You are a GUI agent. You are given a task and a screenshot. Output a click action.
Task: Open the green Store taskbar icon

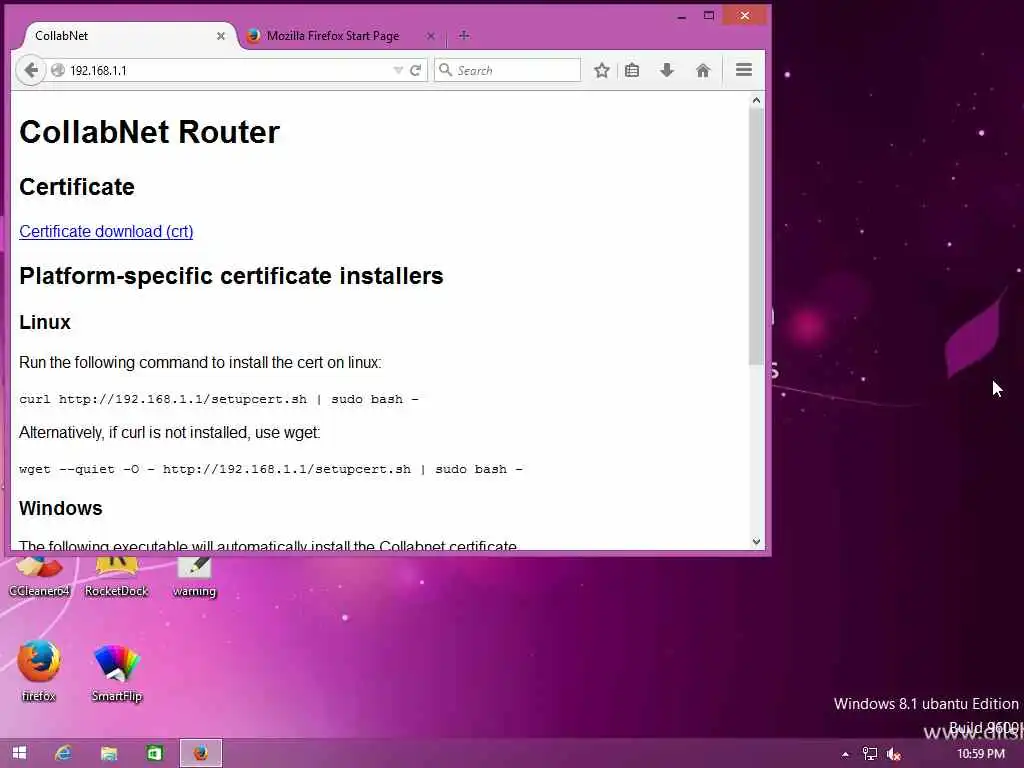tap(155, 753)
